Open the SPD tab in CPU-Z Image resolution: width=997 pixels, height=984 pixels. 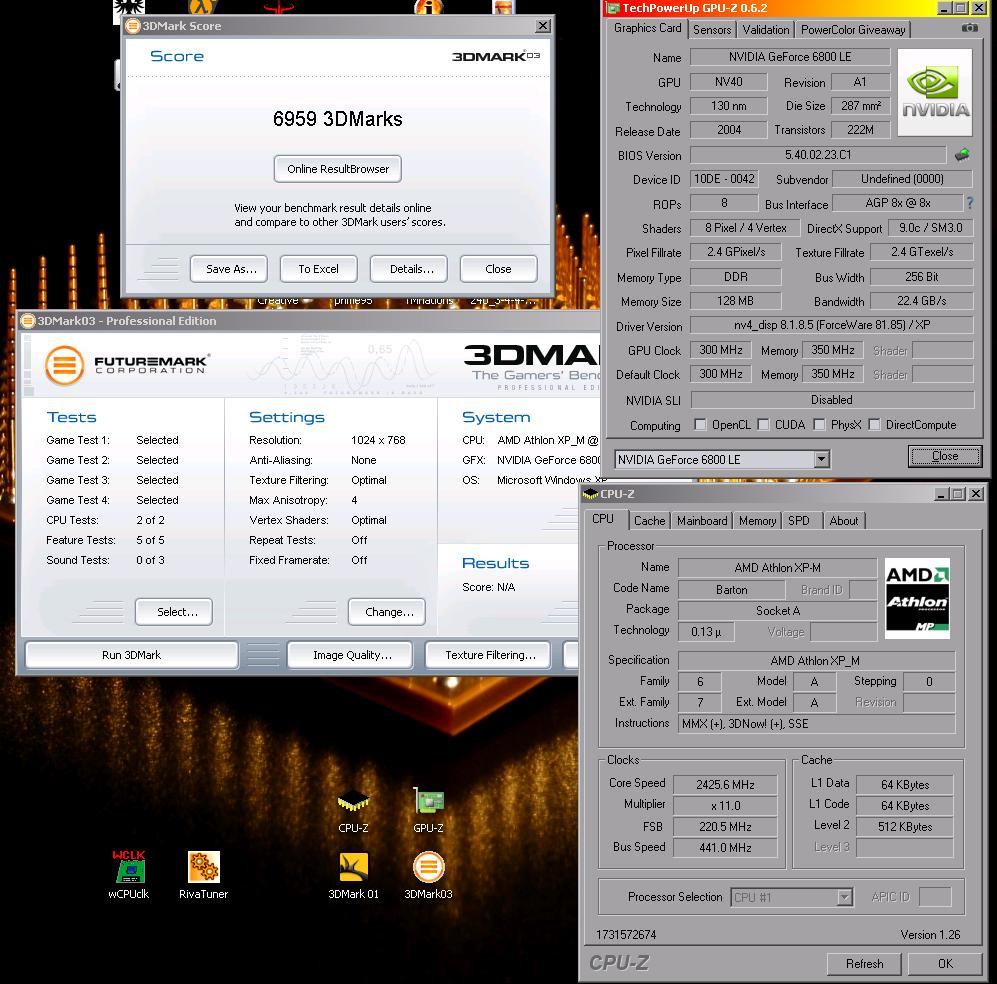pos(799,521)
